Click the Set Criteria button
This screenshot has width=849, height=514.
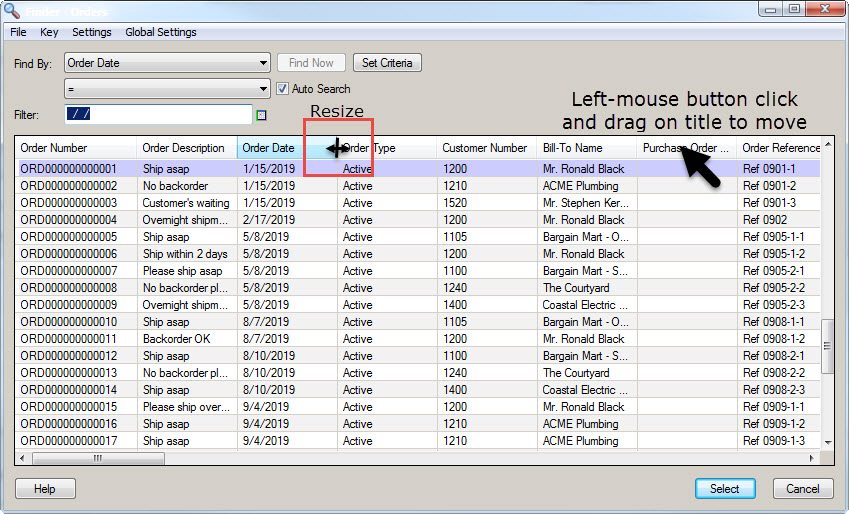pyautogui.click(x=387, y=63)
